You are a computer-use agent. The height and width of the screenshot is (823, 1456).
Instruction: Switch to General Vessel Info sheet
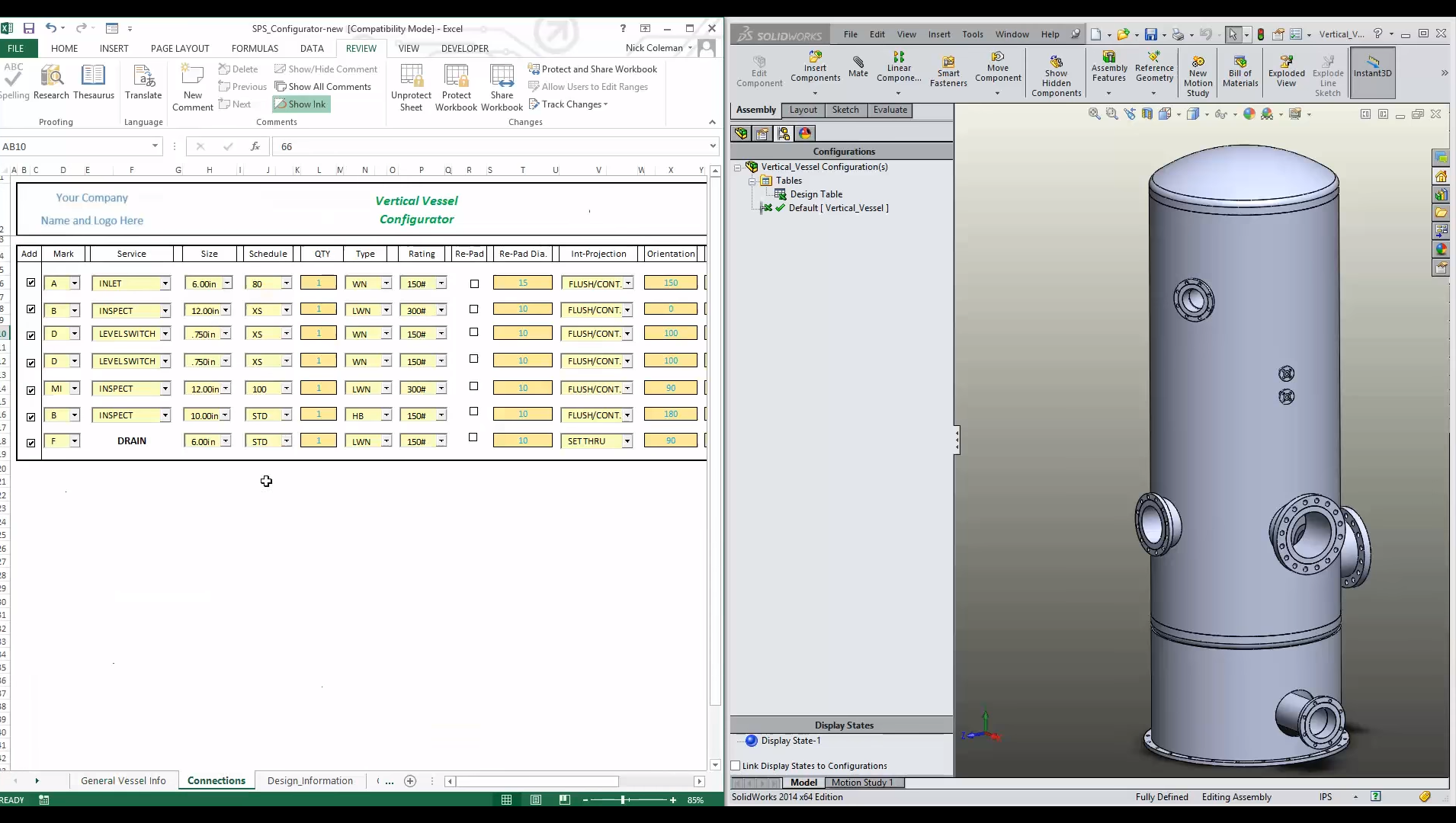[123, 780]
